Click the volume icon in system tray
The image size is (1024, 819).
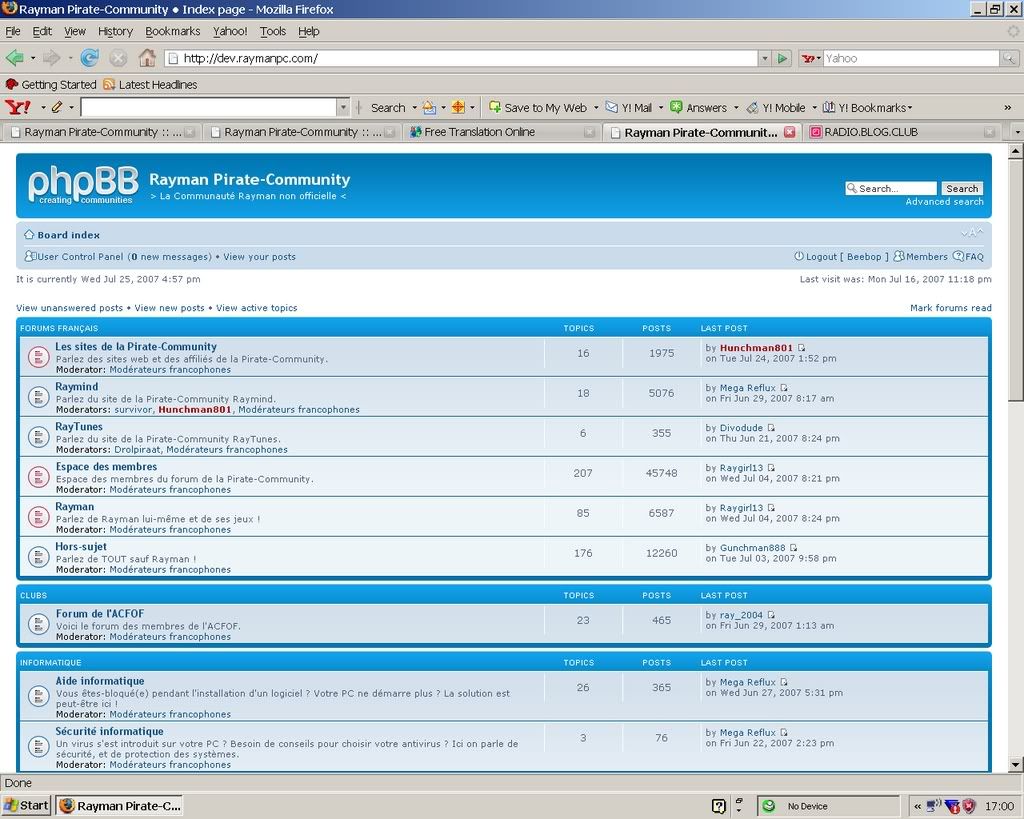coord(934,806)
